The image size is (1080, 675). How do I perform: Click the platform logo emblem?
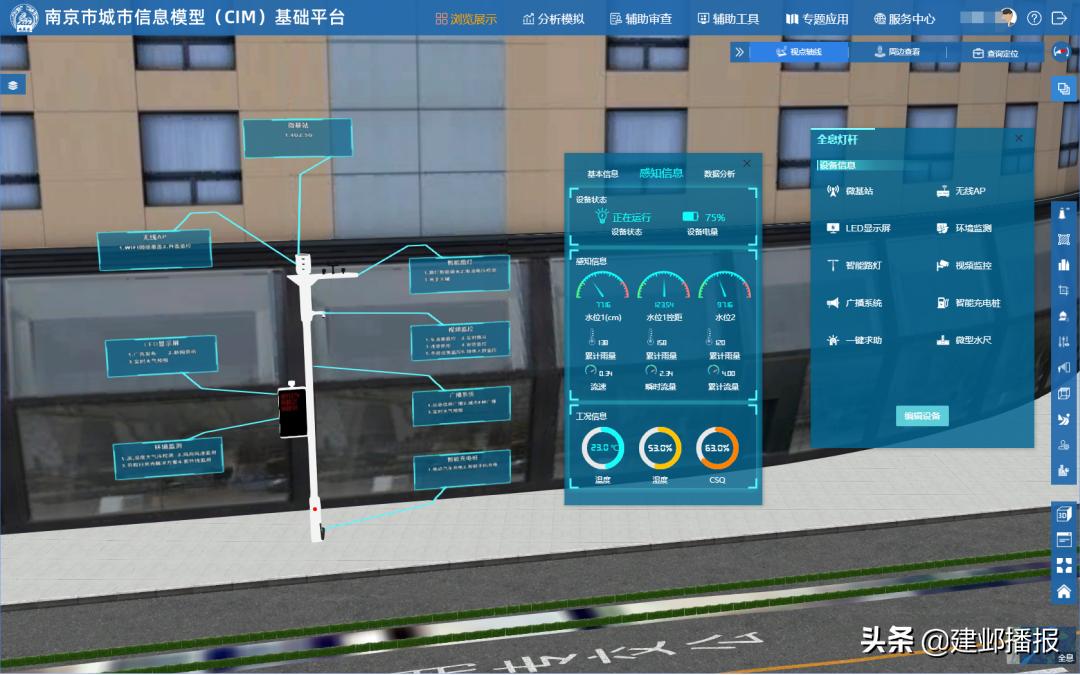coord(24,18)
